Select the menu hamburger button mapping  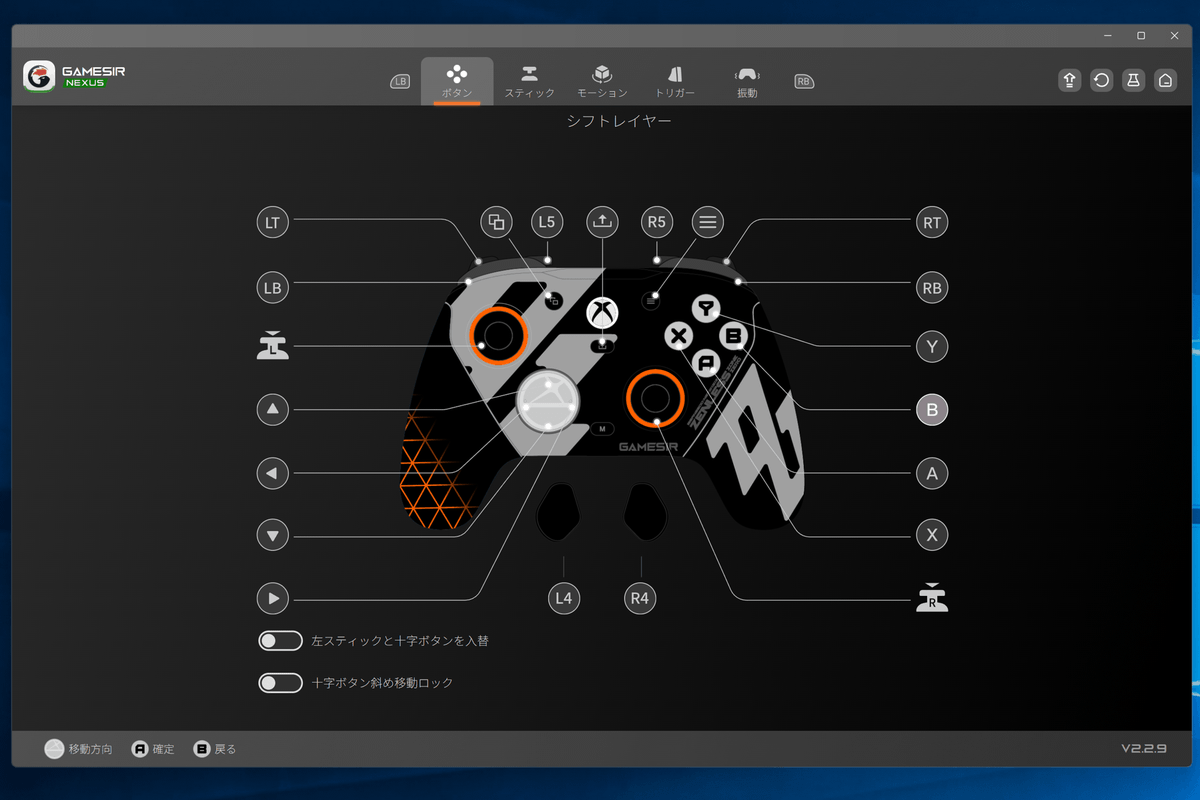(x=708, y=222)
